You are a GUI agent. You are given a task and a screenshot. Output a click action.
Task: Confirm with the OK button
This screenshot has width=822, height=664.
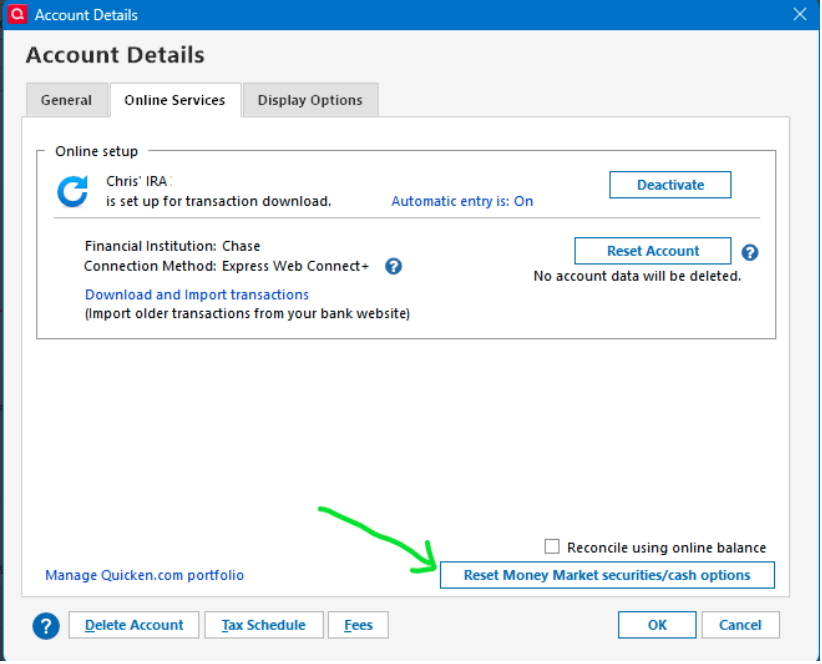657,625
